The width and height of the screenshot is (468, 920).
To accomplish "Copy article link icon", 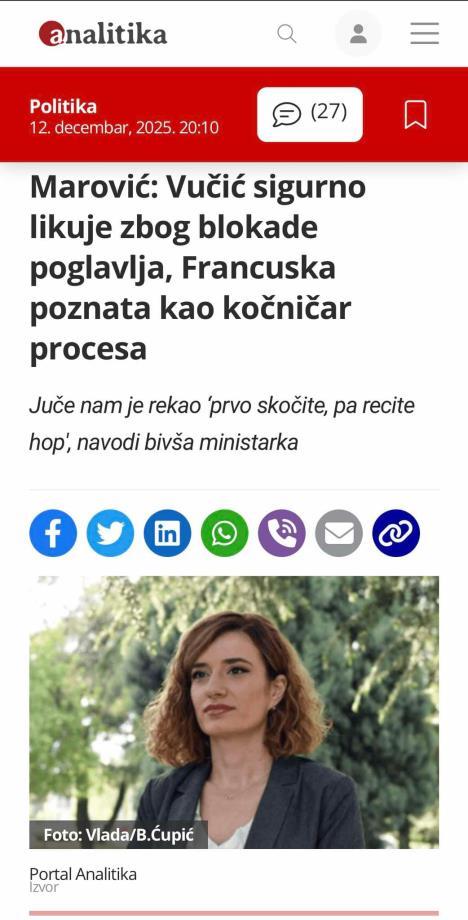I will click(396, 533).
